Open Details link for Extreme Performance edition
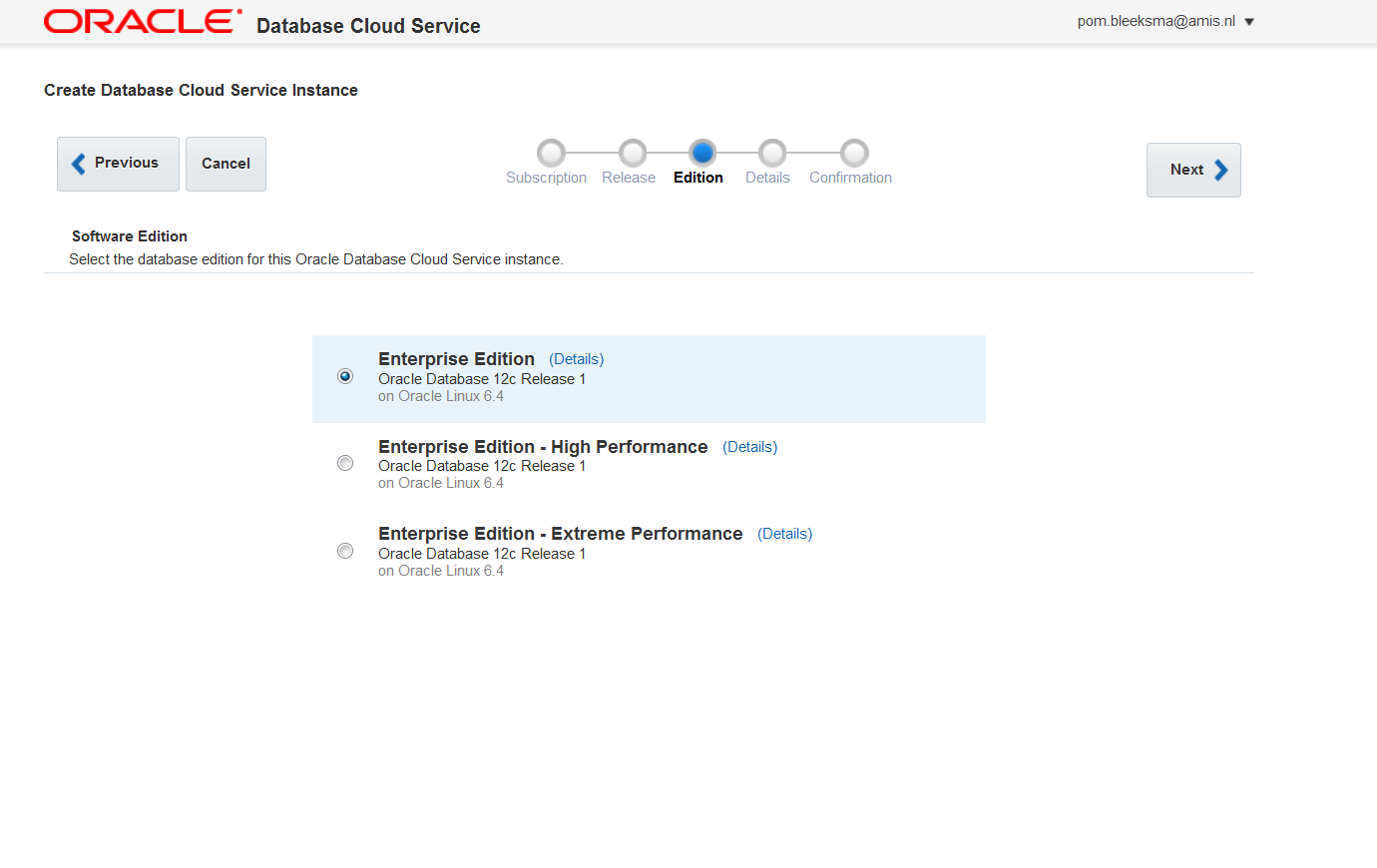This screenshot has width=1377, height=868. click(x=784, y=534)
